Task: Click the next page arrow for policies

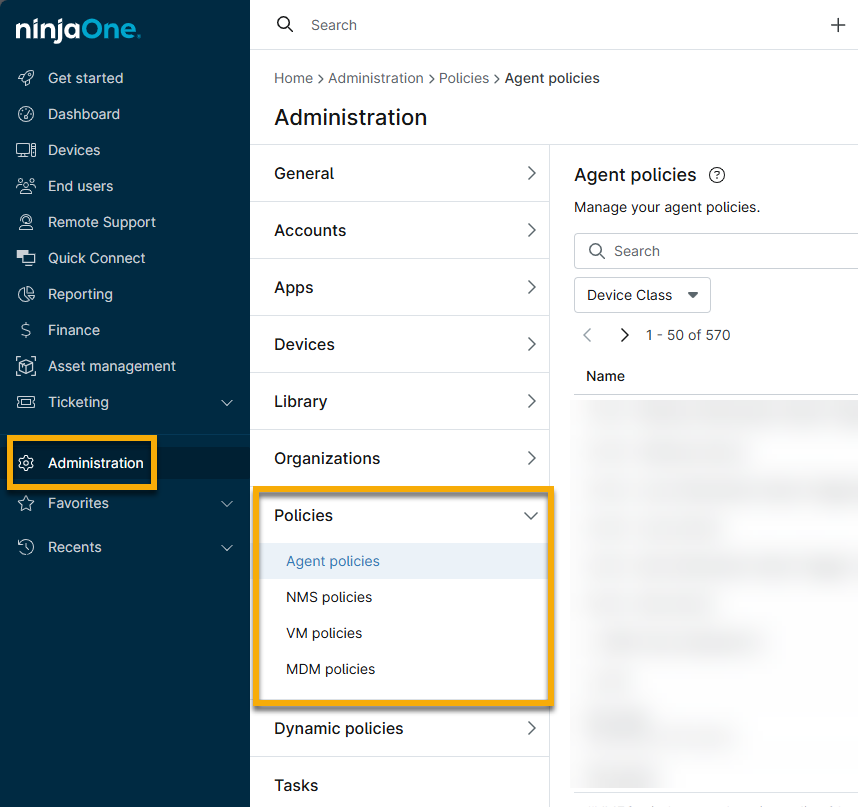Action: [x=624, y=335]
